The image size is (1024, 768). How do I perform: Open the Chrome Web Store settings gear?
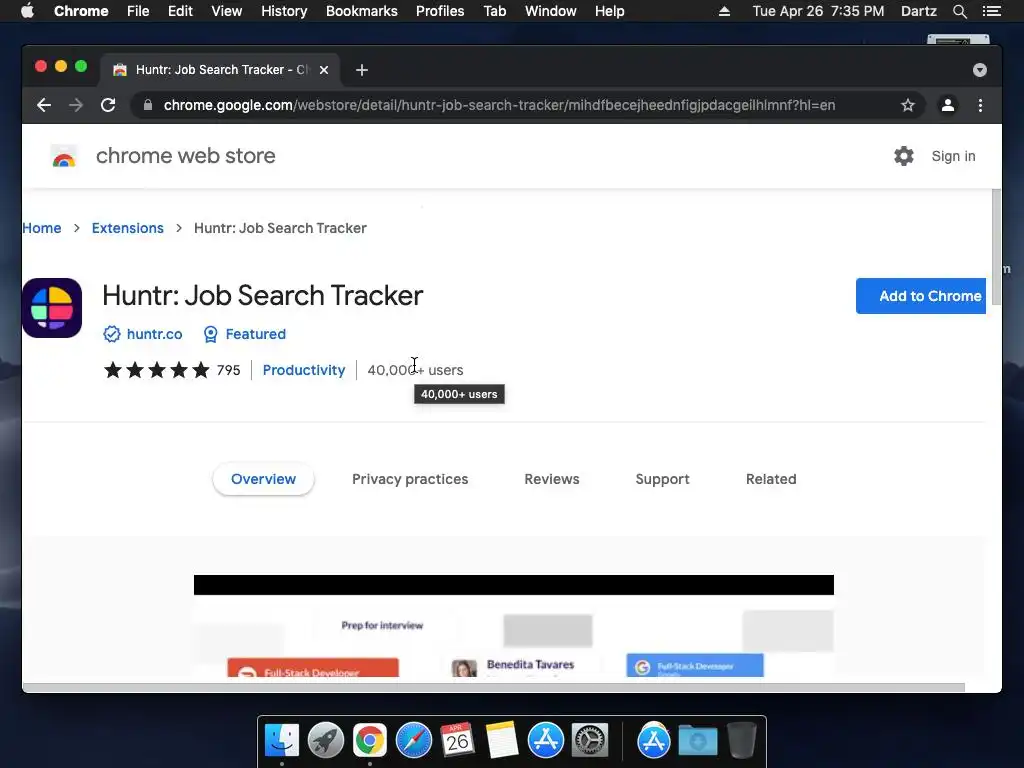904,156
